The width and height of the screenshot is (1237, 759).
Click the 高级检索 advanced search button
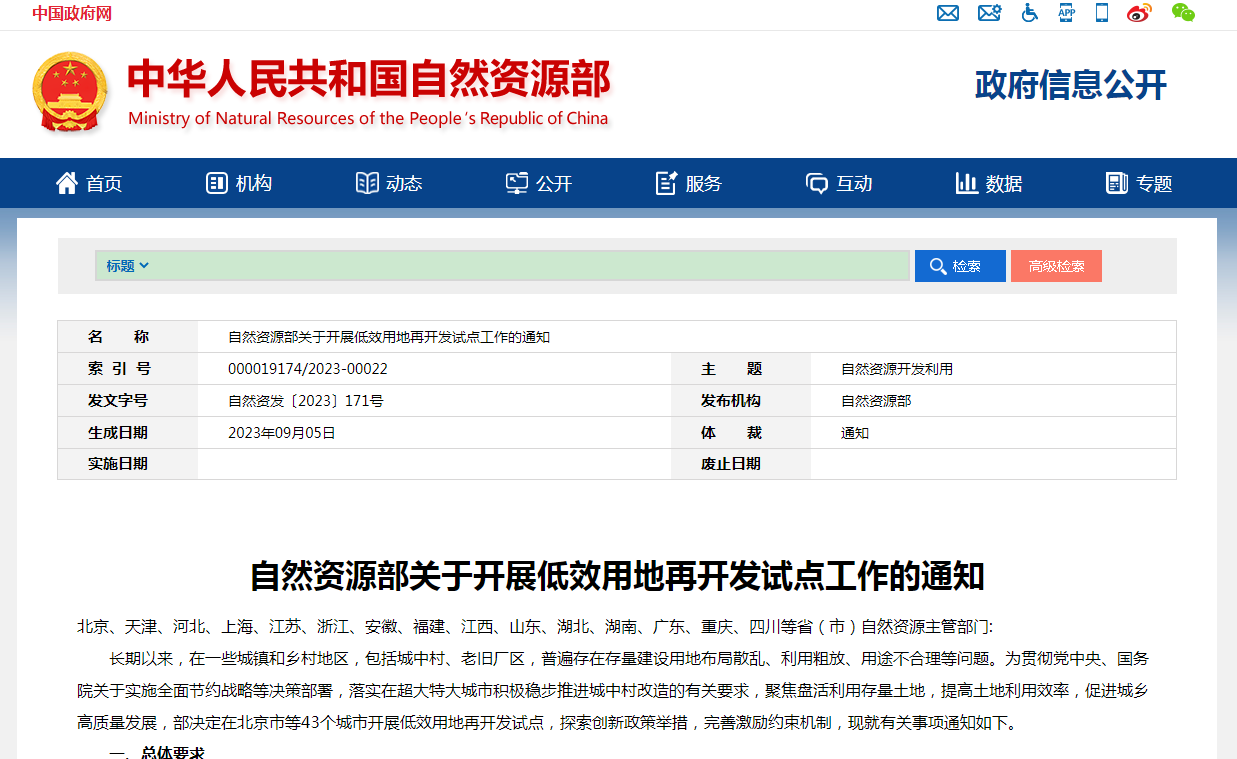[x=1056, y=266]
